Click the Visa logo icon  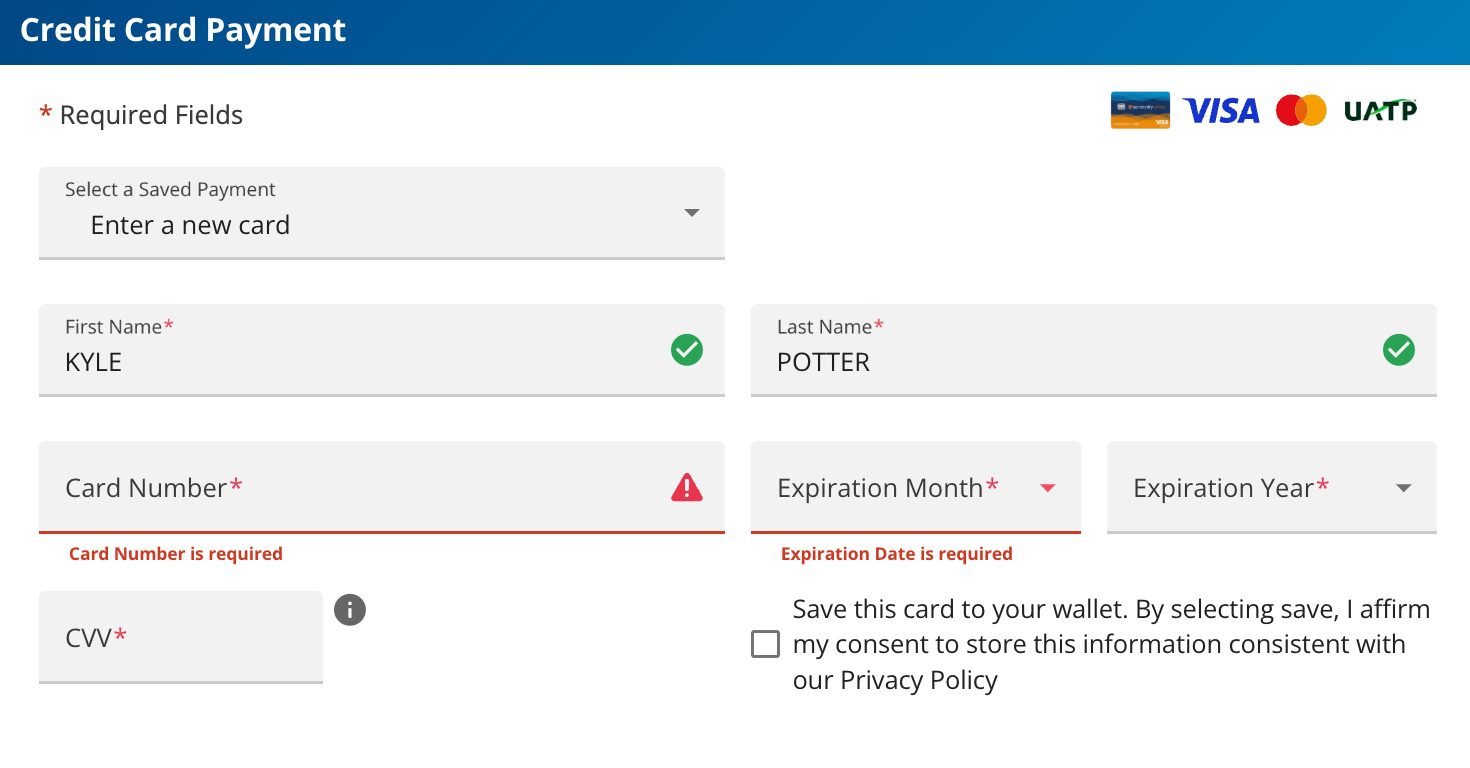point(1220,110)
